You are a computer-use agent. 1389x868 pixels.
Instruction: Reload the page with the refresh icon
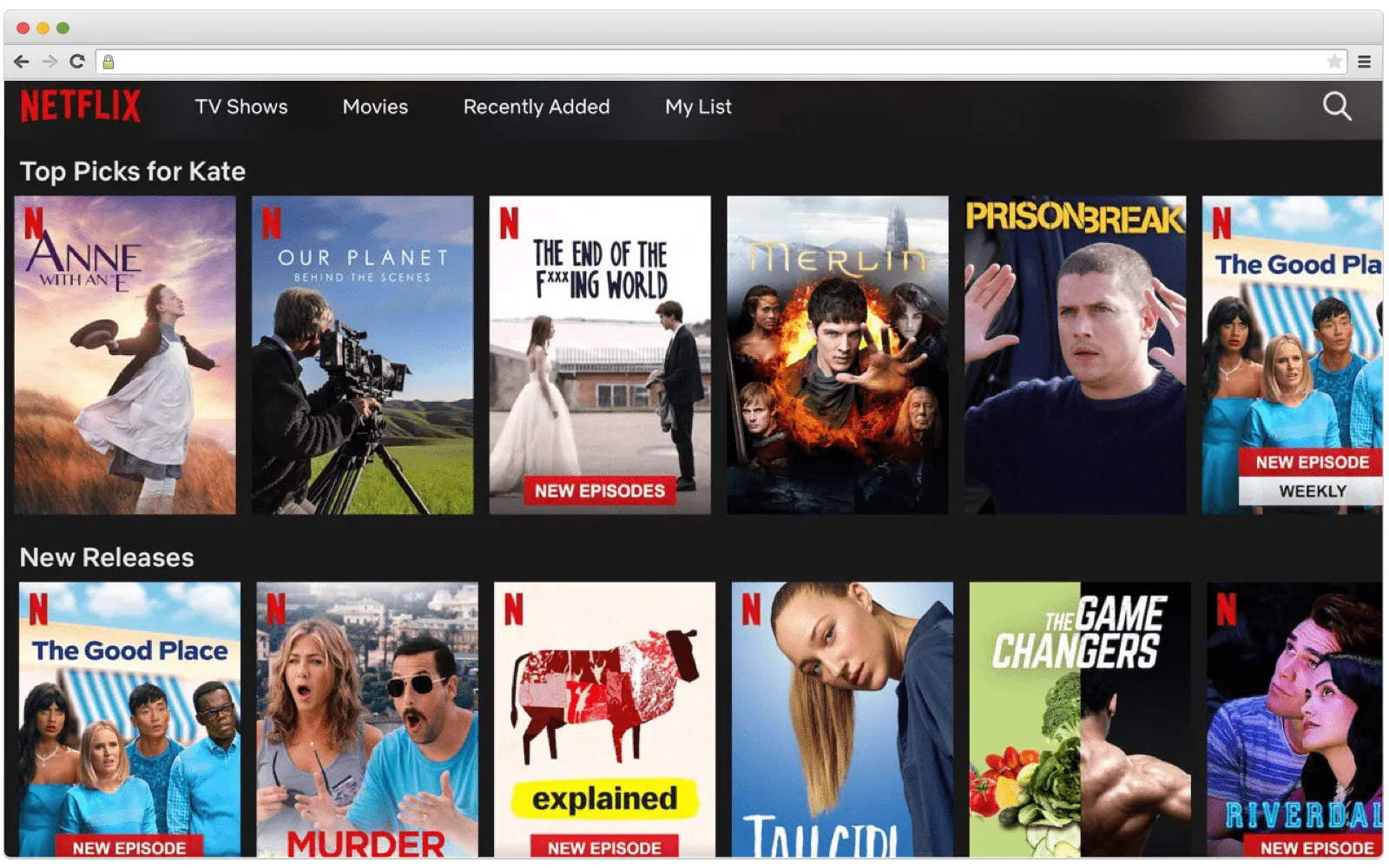tap(77, 62)
